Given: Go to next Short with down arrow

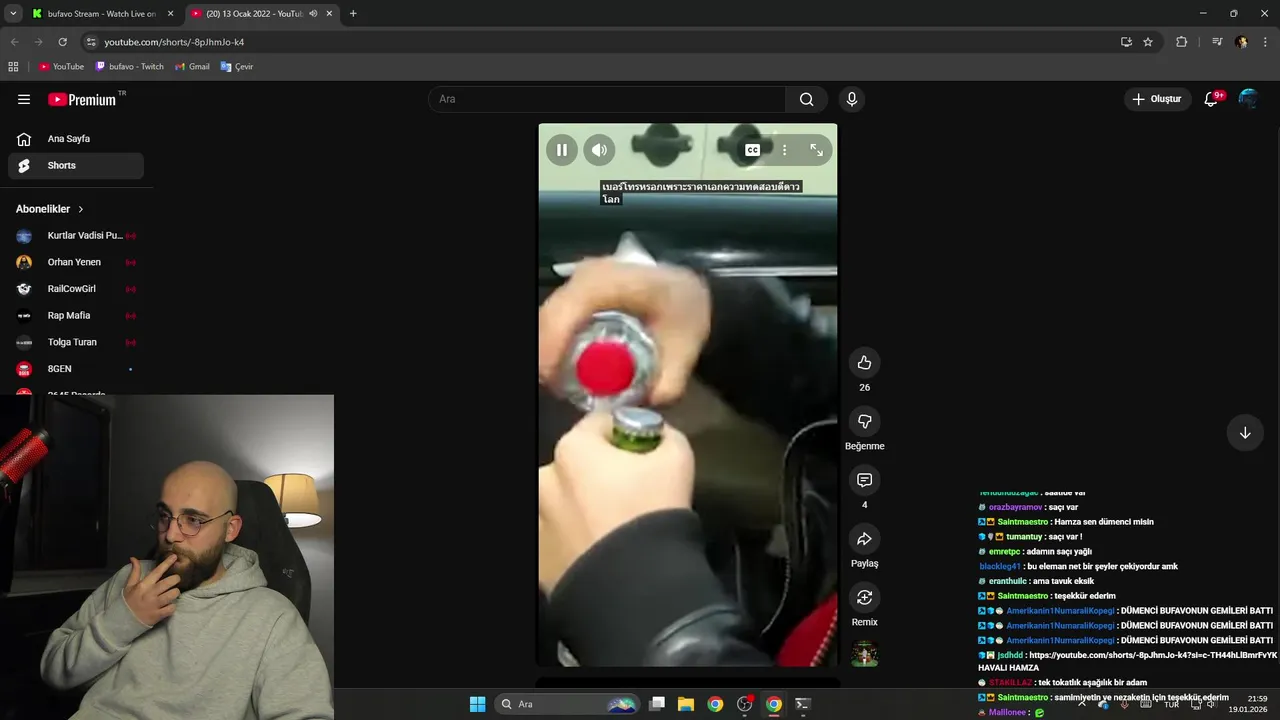Looking at the screenshot, I should (1245, 433).
